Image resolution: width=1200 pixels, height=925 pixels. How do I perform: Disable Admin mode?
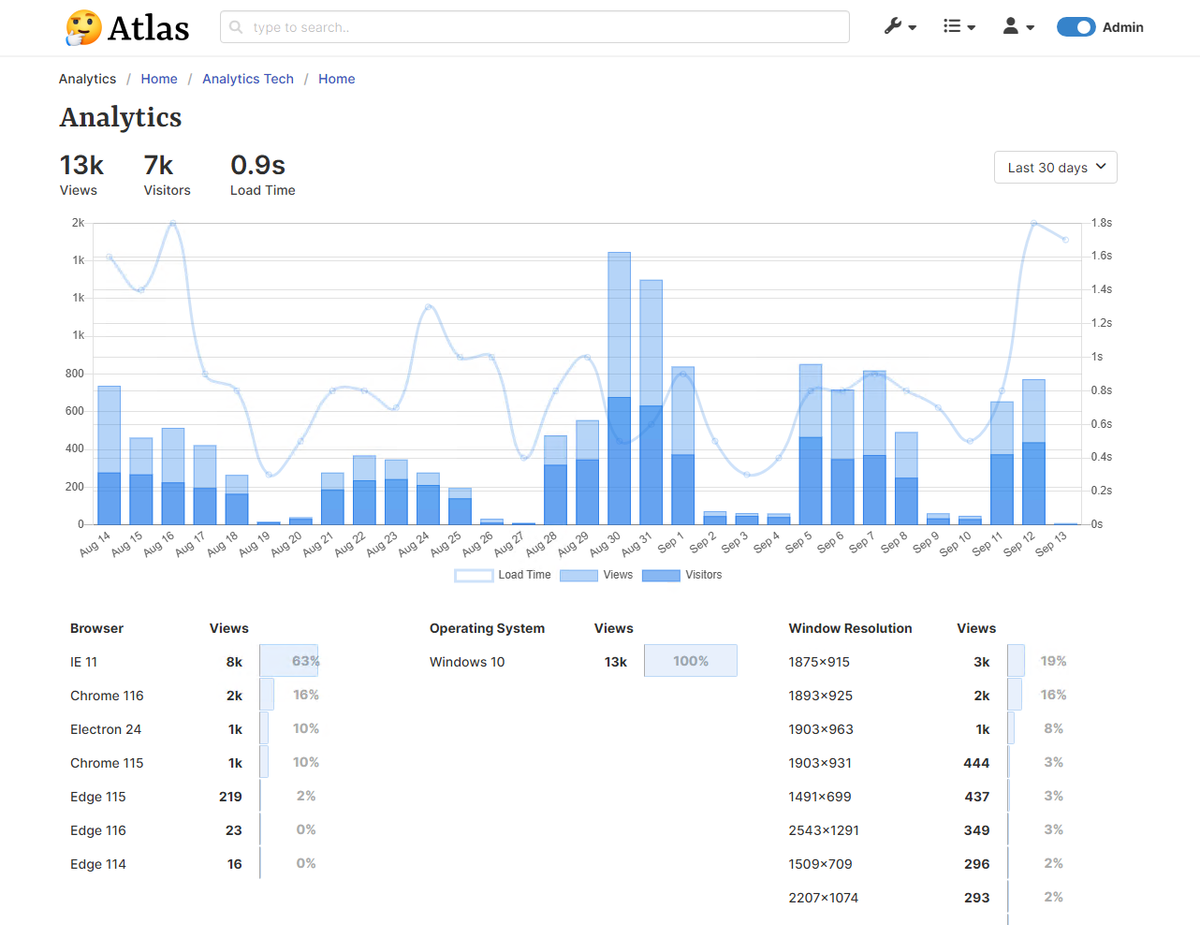pyautogui.click(x=1076, y=27)
